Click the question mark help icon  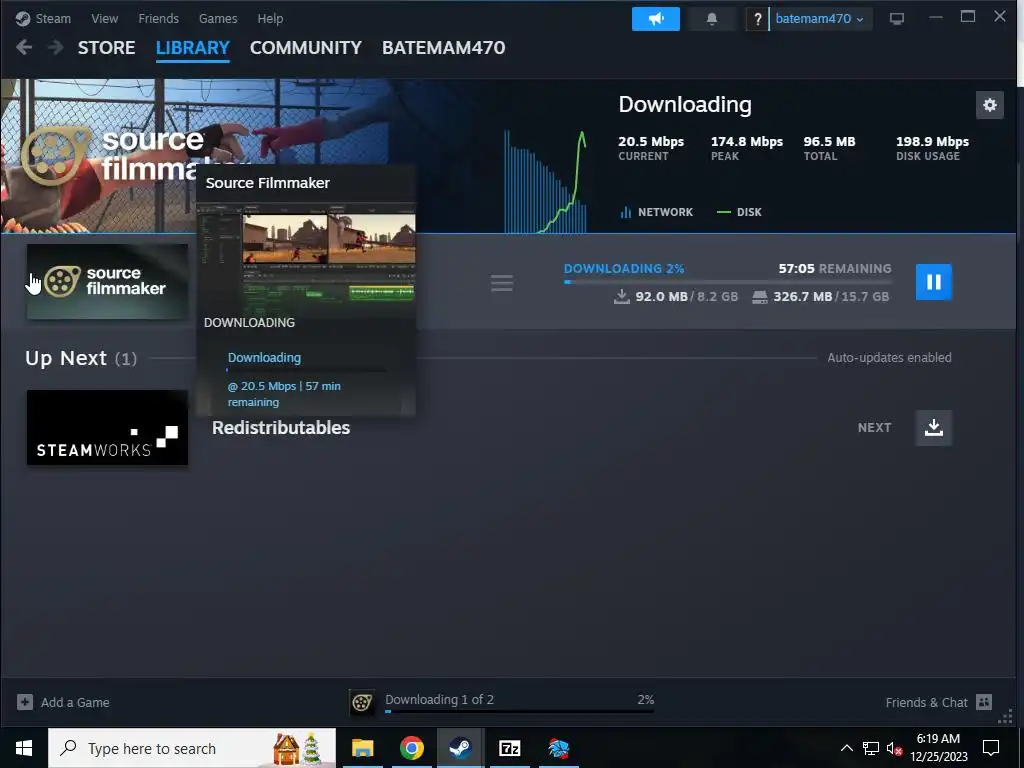tap(758, 19)
